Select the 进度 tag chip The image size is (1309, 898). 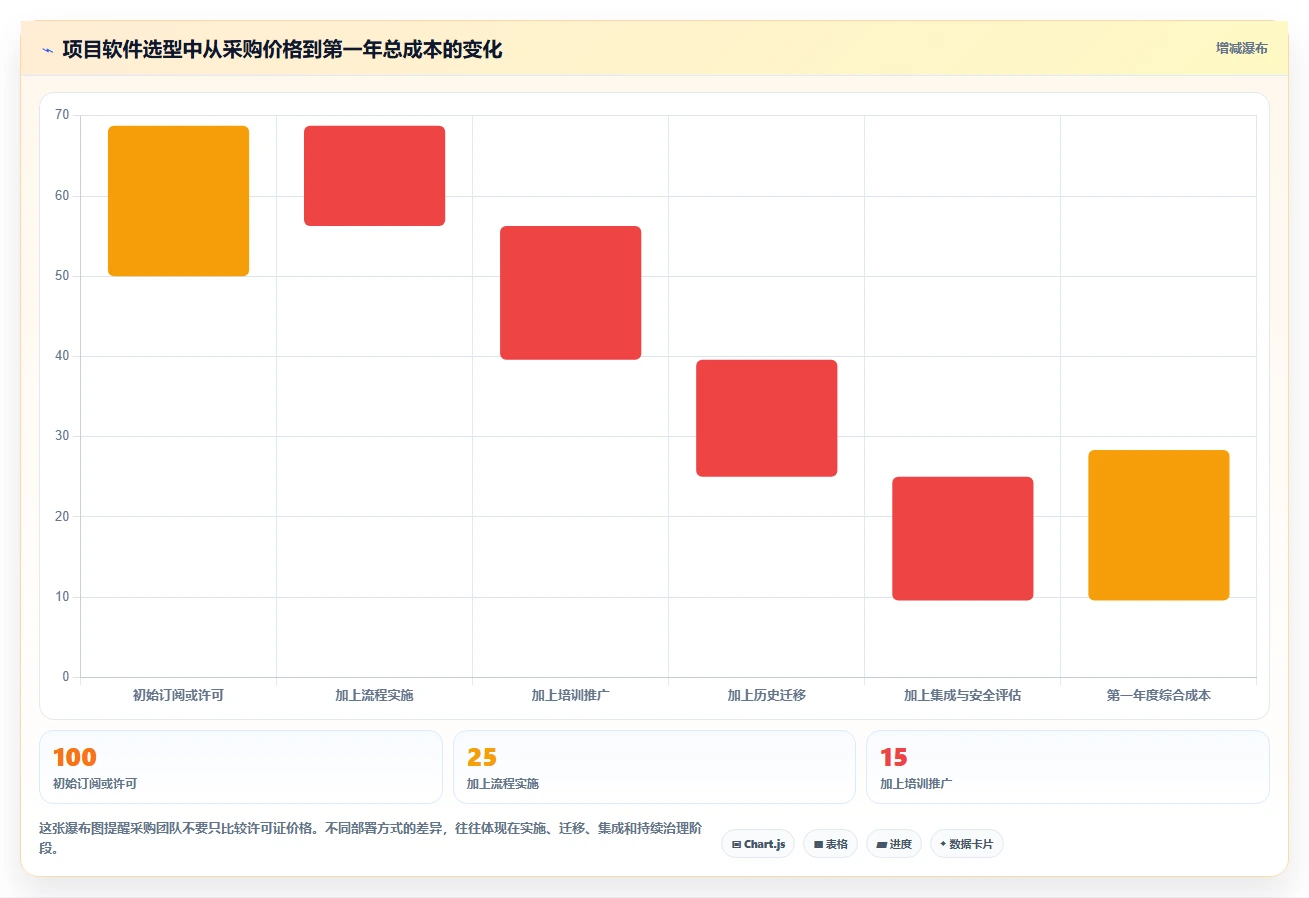pyautogui.click(x=894, y=844)
